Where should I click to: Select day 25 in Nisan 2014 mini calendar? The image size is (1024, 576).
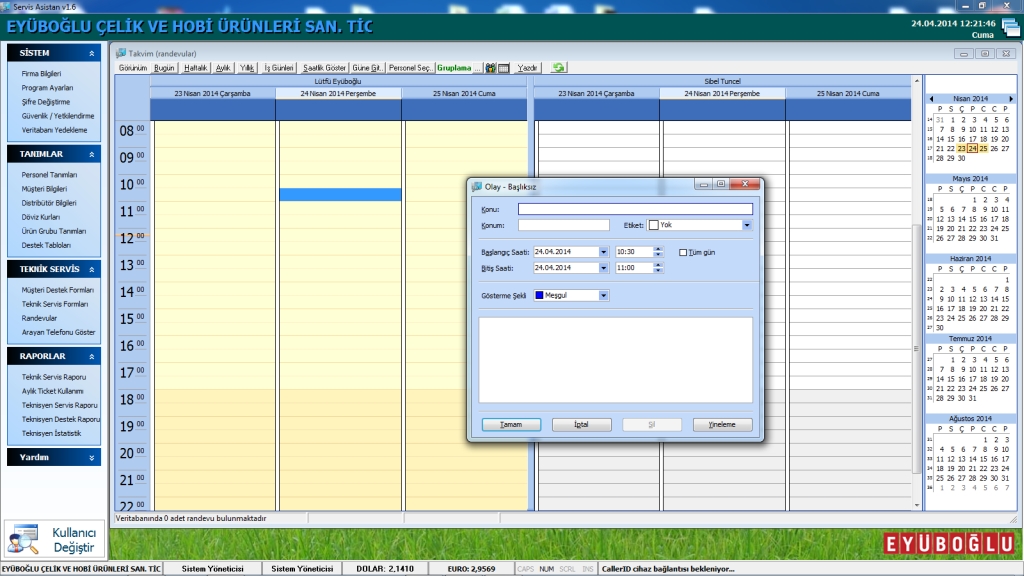tap(984, 149)
